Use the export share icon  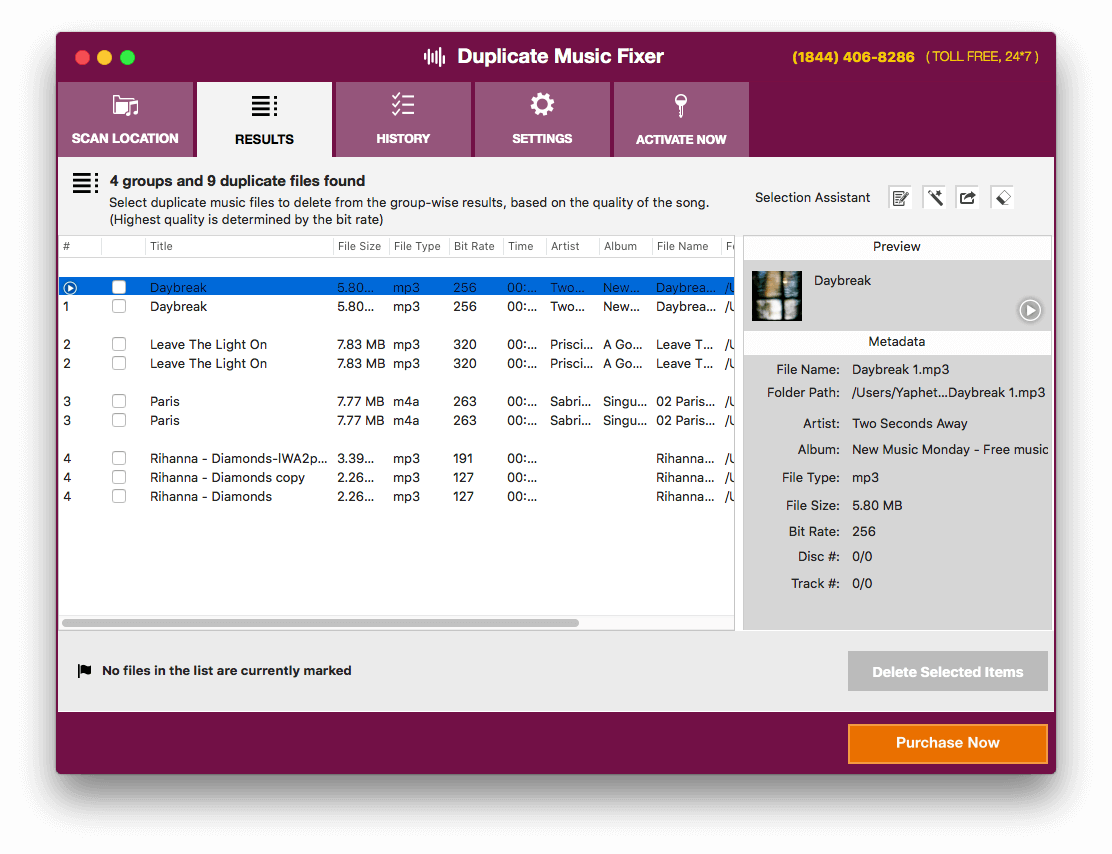tap(968, 197)
